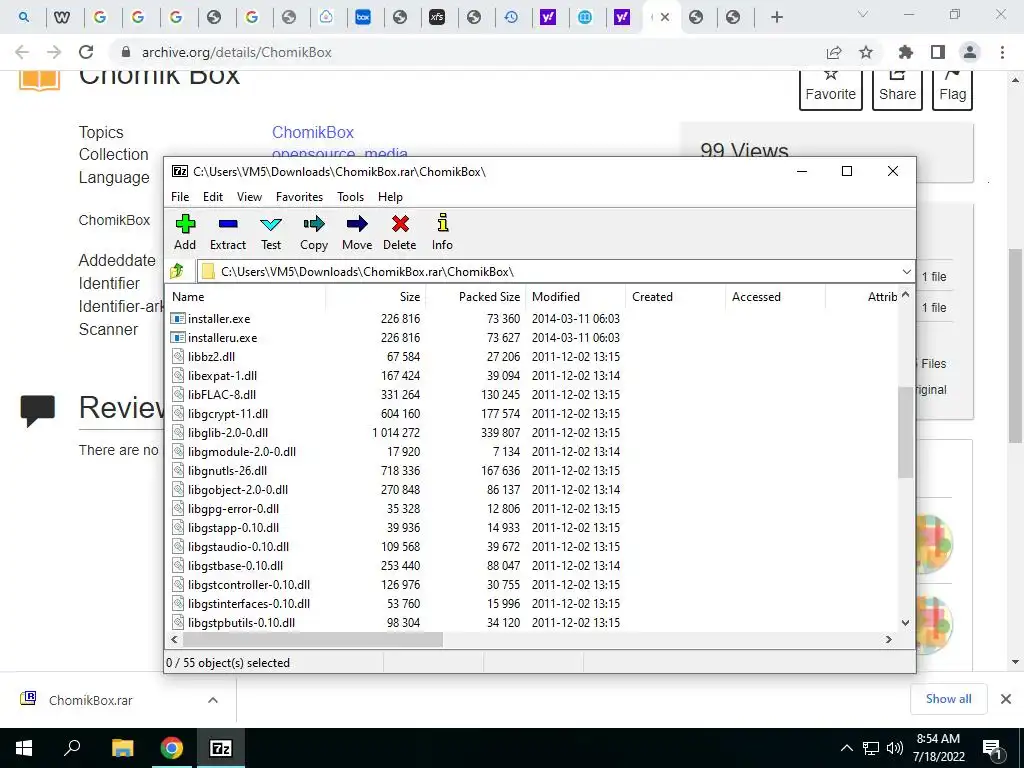Click the ChomikBox.rar downloaded file
The image size is (1024, 768).
90,700
